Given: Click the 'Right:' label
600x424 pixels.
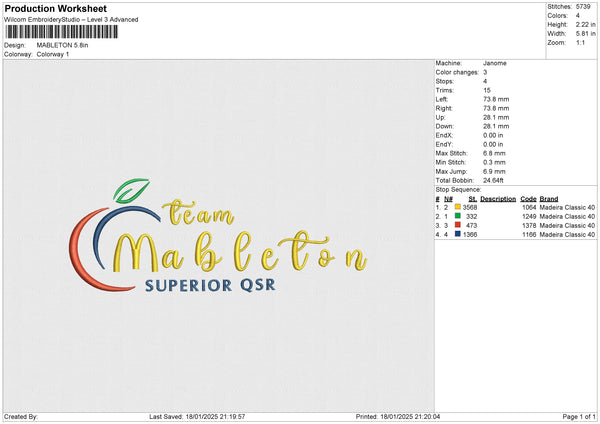Looking at the screenshot, I should pyautogui.click(x=444, y=108).
